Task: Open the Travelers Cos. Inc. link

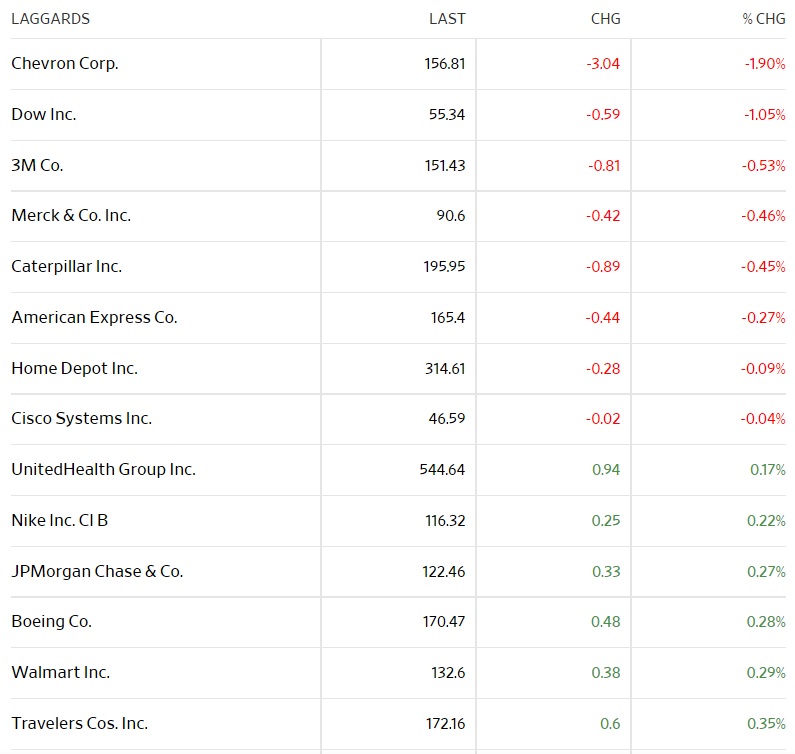Action: [x=80, y=724]
